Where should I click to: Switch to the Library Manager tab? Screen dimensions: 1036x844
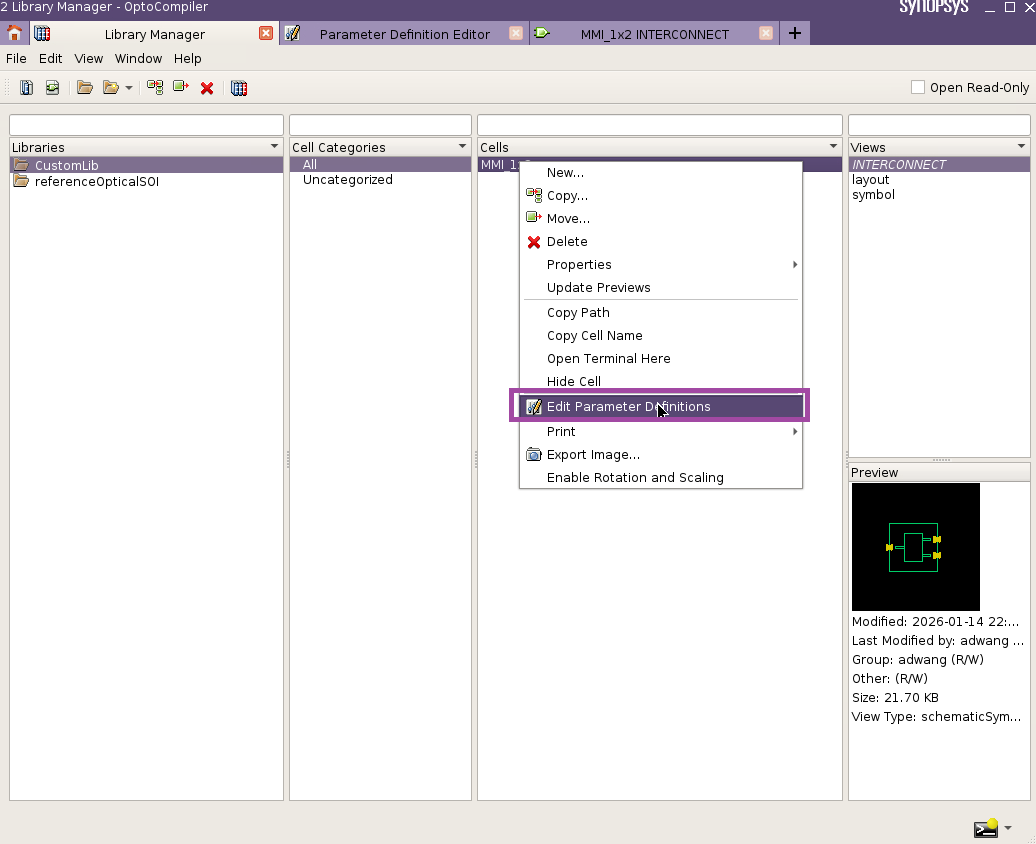(155, 34)
